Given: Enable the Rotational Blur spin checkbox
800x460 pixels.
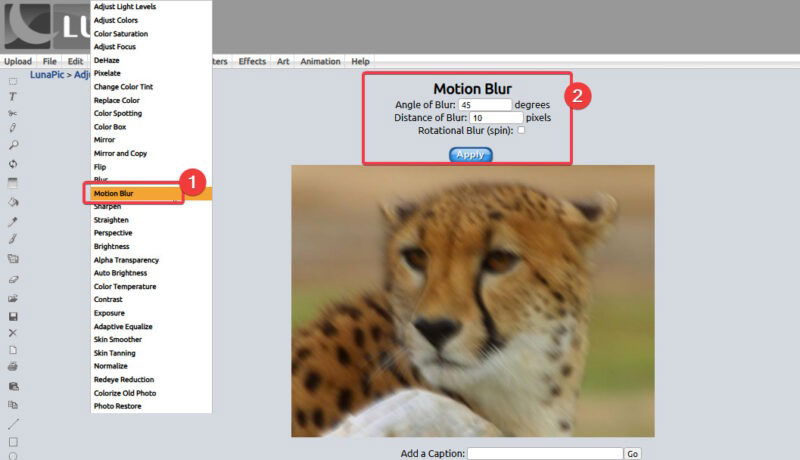Looking at the screenshot, I should tap(521, 131).
